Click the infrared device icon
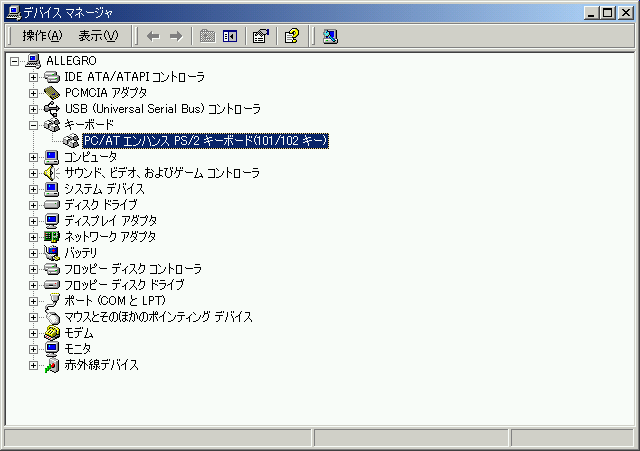The image size is (640, 451). click(52, 365)
